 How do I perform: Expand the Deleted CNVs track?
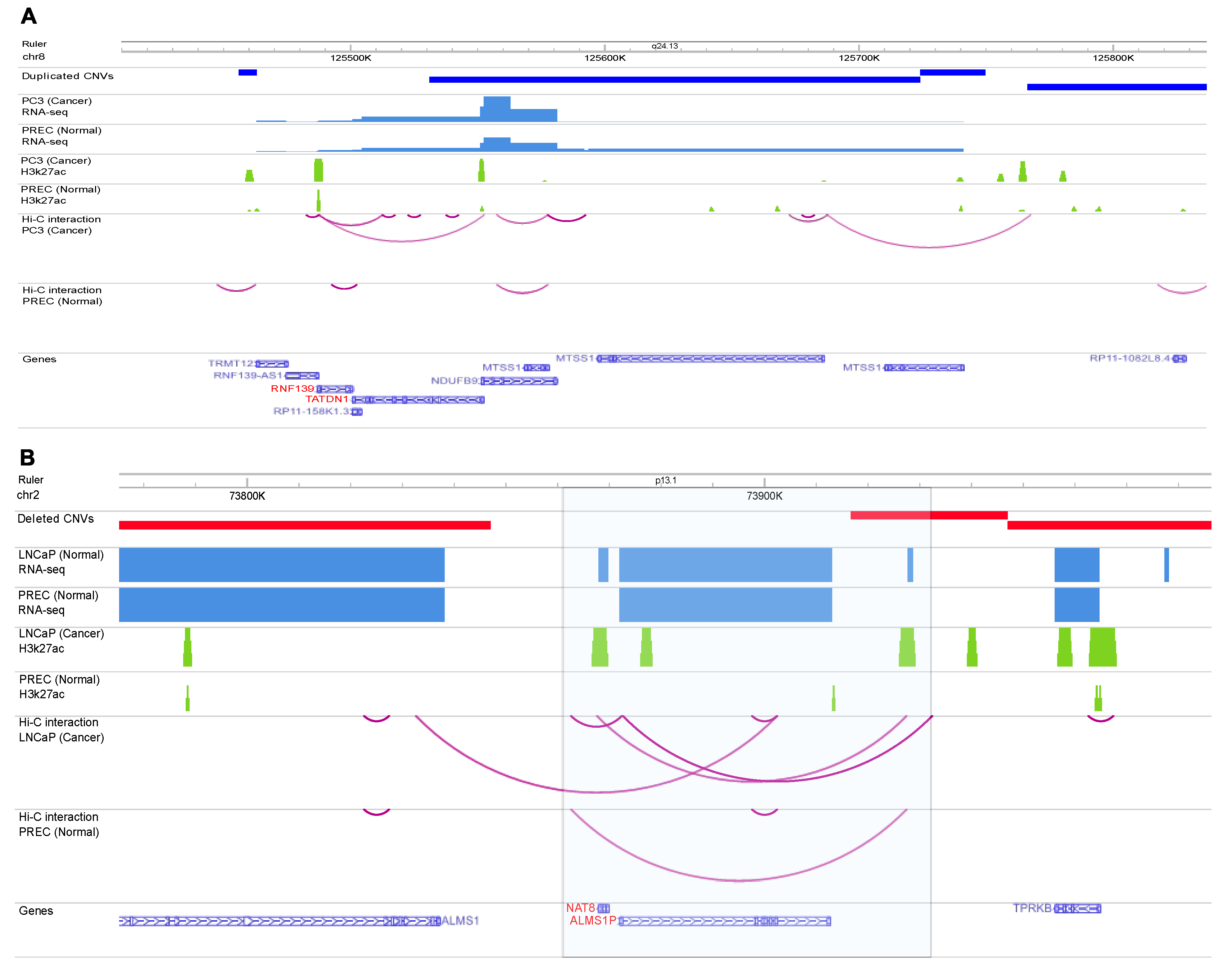pyautogui.click(x=57, y=518)
